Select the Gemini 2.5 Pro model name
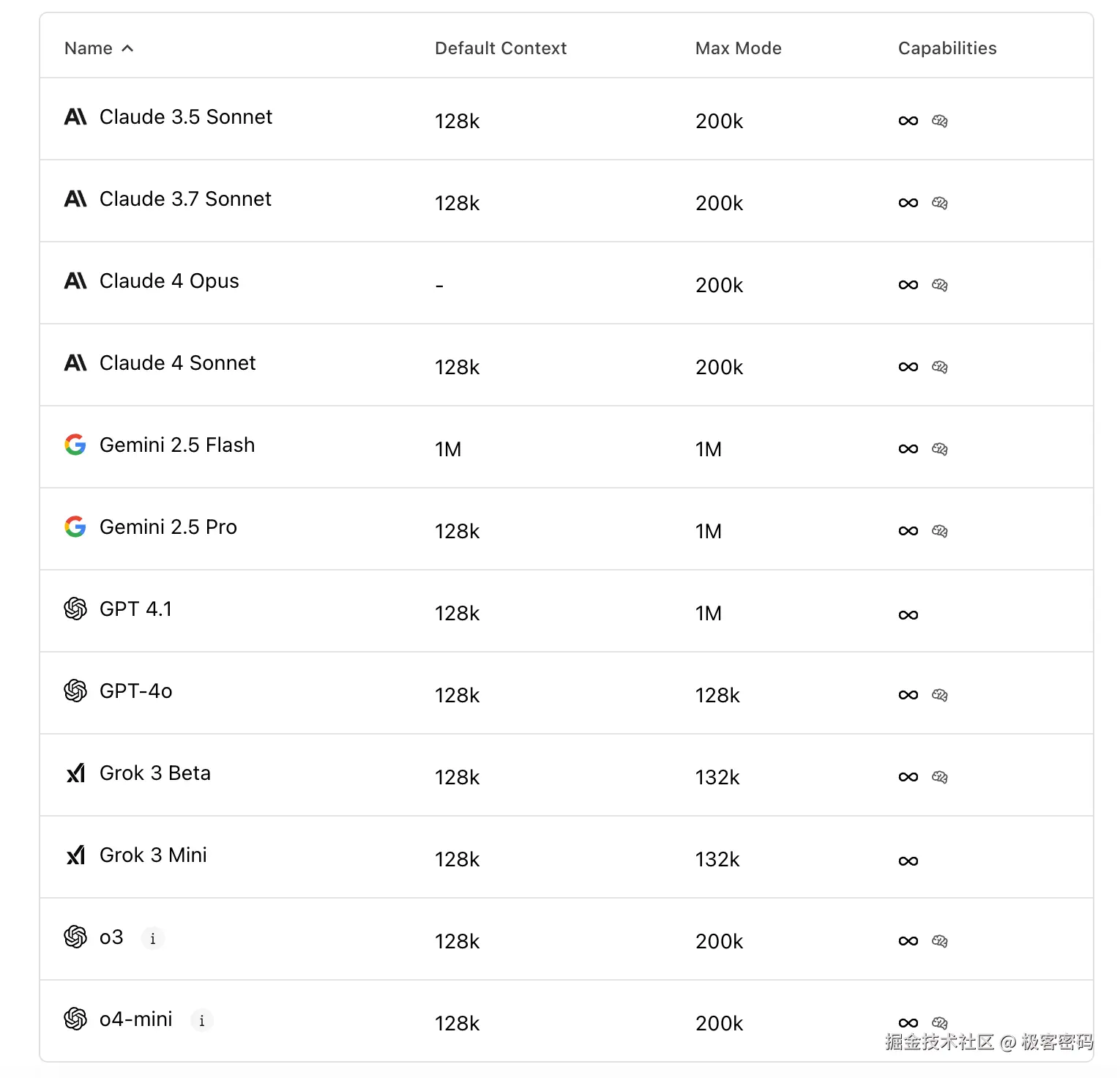This screenshot has width=1120, height=1078. 168,527
